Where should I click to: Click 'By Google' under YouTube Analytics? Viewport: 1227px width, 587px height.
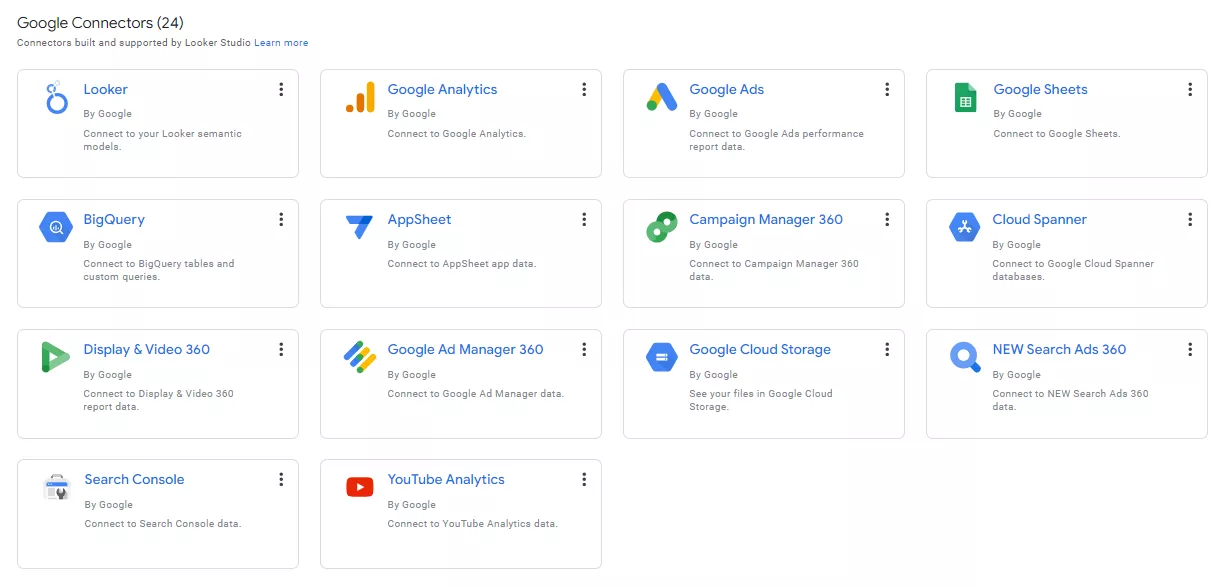click(411, 505)
